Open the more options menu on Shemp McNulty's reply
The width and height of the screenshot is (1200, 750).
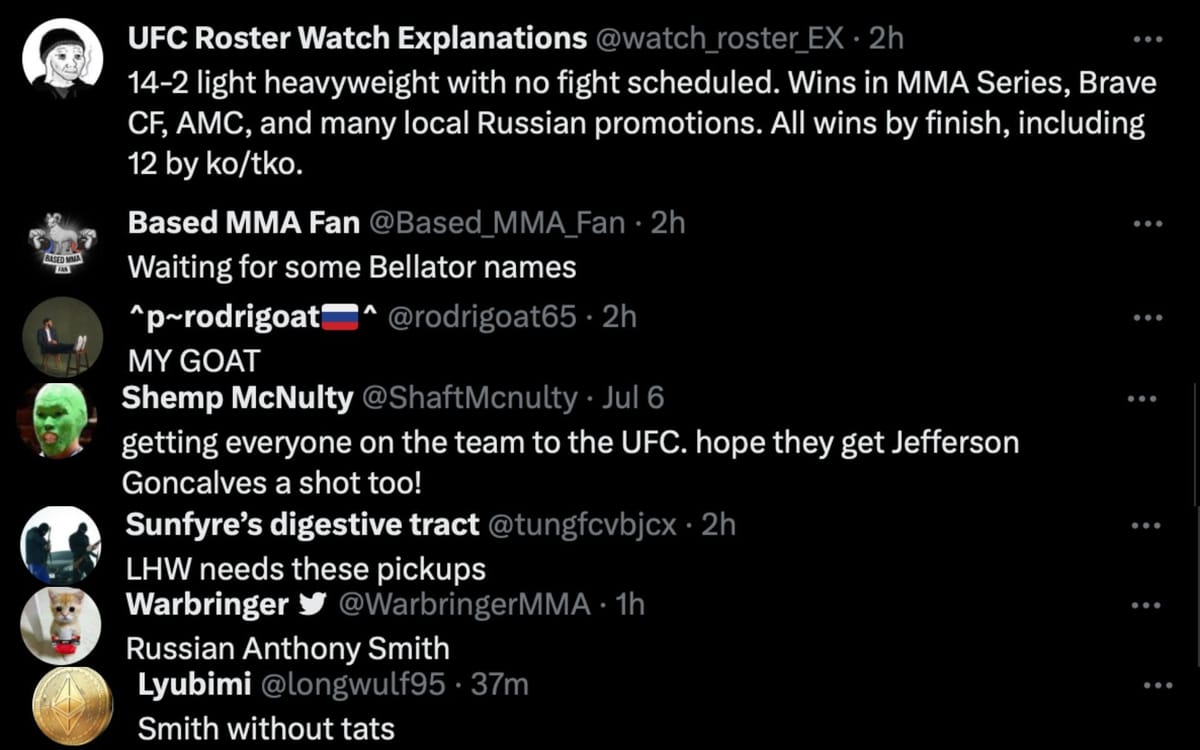pyautogui.click(x=1143, y=397)
